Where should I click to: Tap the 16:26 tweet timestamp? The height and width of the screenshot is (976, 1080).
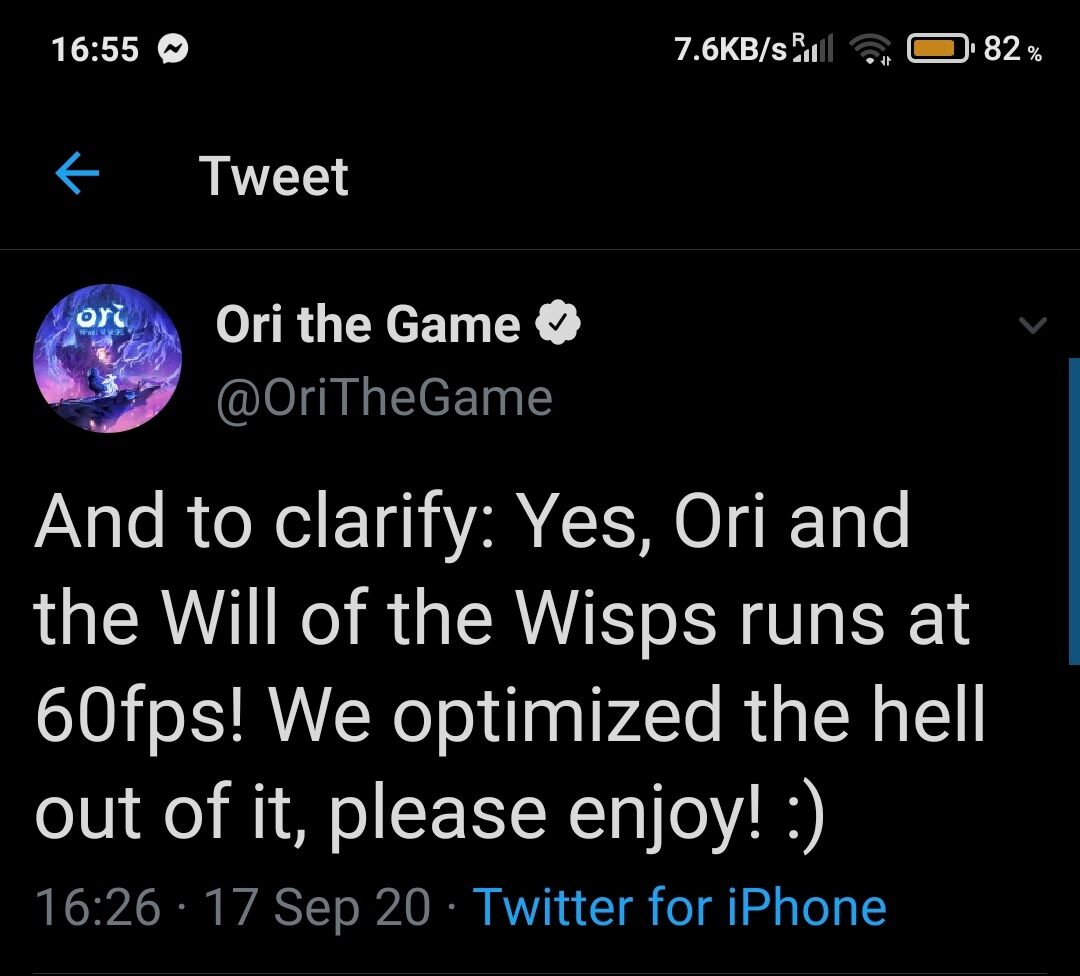[97, 907]
